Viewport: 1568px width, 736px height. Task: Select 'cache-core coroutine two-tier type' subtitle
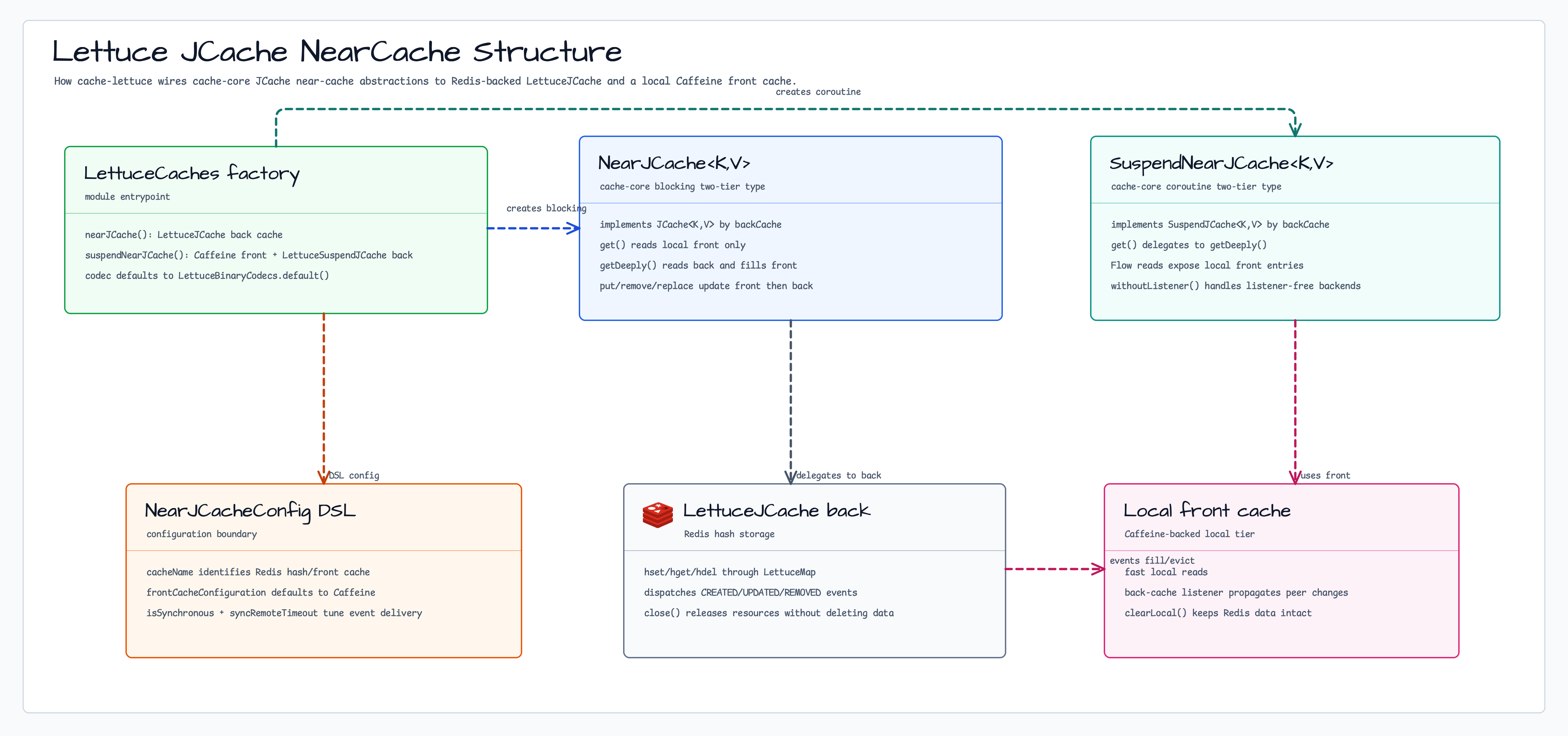(x=1196, y=187)
